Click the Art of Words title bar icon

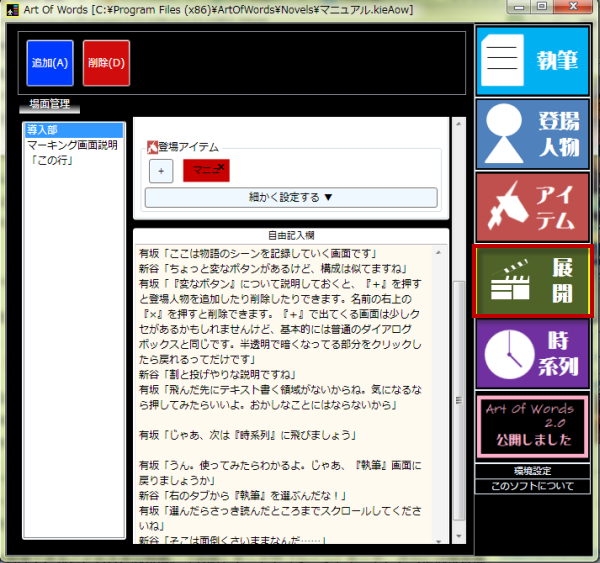pyautogui.click(x=12, y=8)
